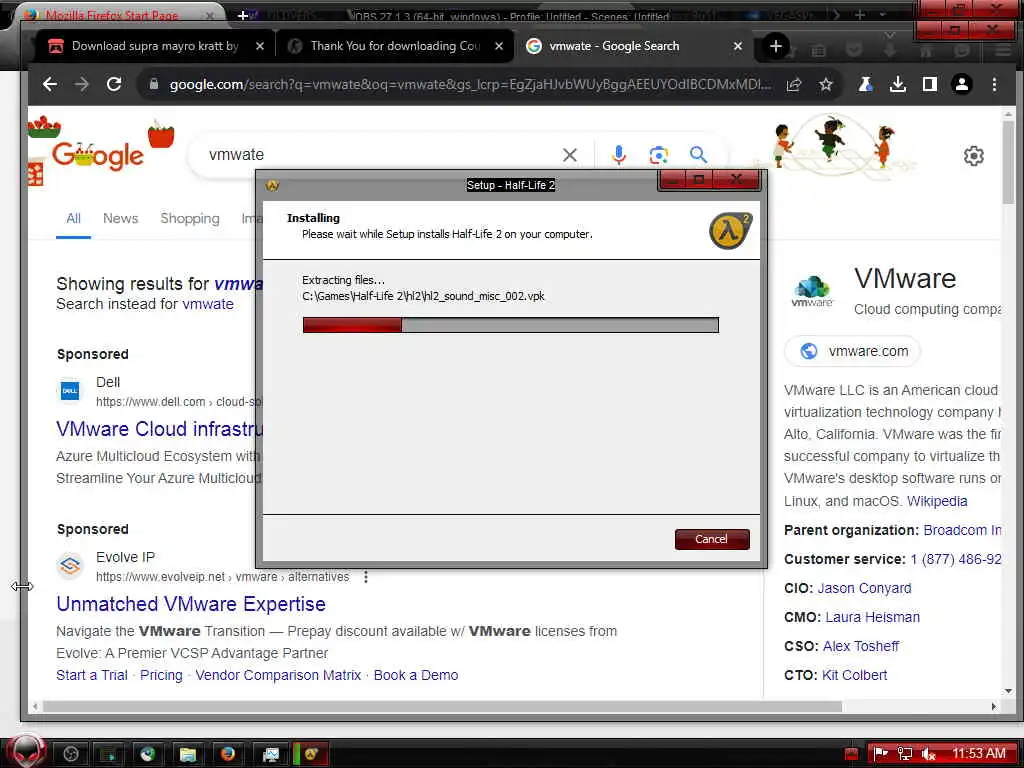Click the browser horizontal scrollbar
The width and height of the screenshot is (1024, 768).
[442, 707]
